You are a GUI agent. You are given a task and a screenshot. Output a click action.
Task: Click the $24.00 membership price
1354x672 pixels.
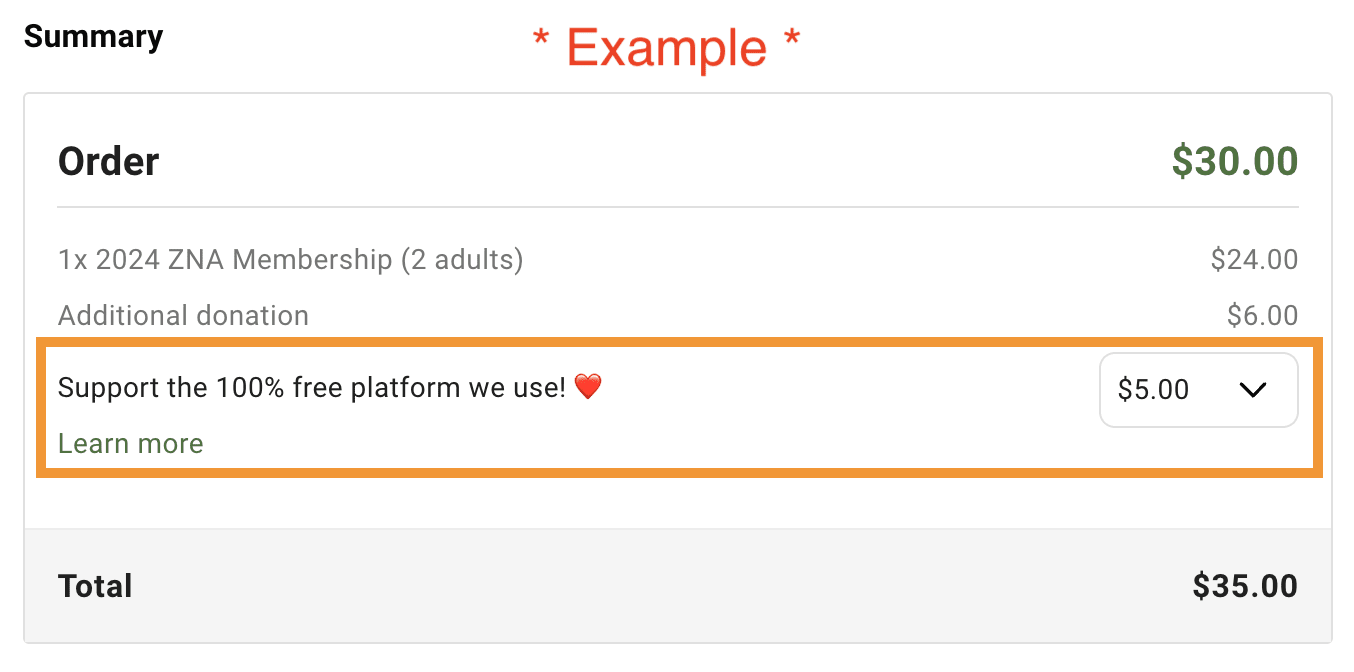point(1254,260)
